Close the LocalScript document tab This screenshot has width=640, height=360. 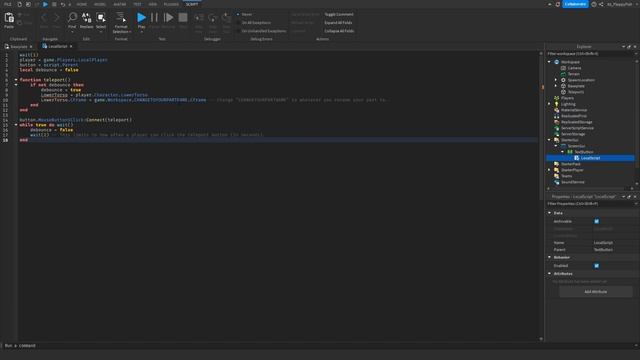coord(71,47)
